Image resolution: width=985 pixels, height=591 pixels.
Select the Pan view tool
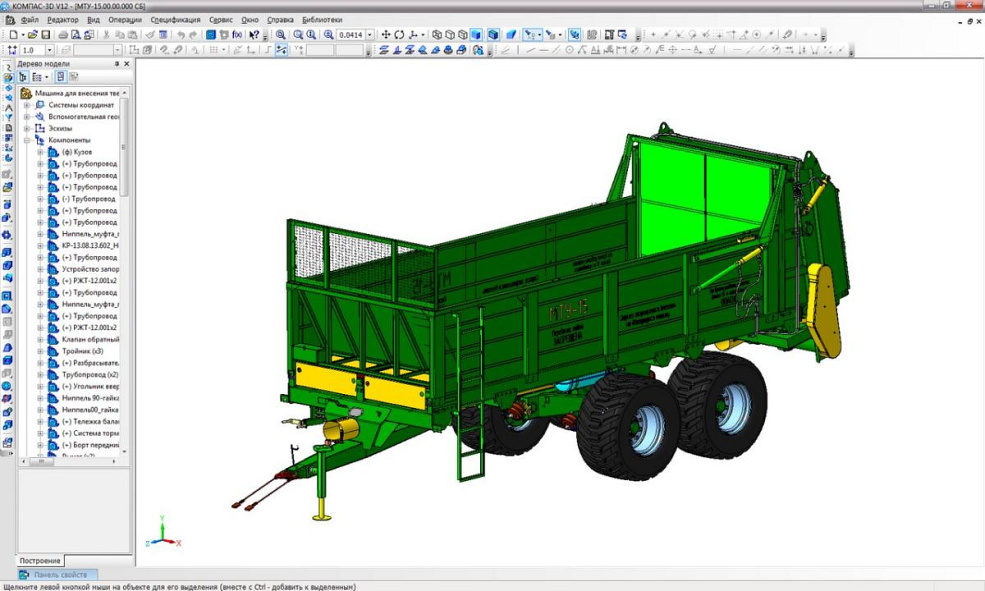(x=386, y=34)
